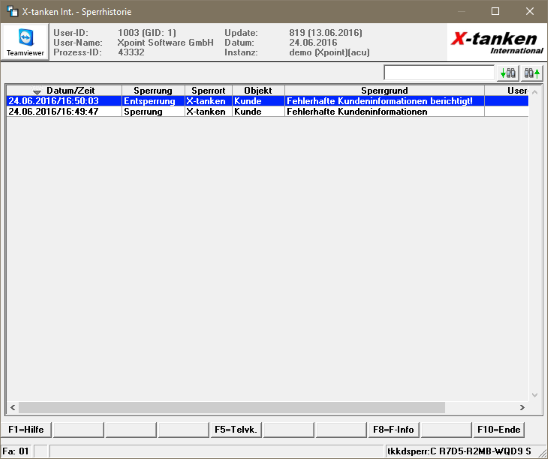Select the Entsperrung row at 16:50:03

point(267,101)
